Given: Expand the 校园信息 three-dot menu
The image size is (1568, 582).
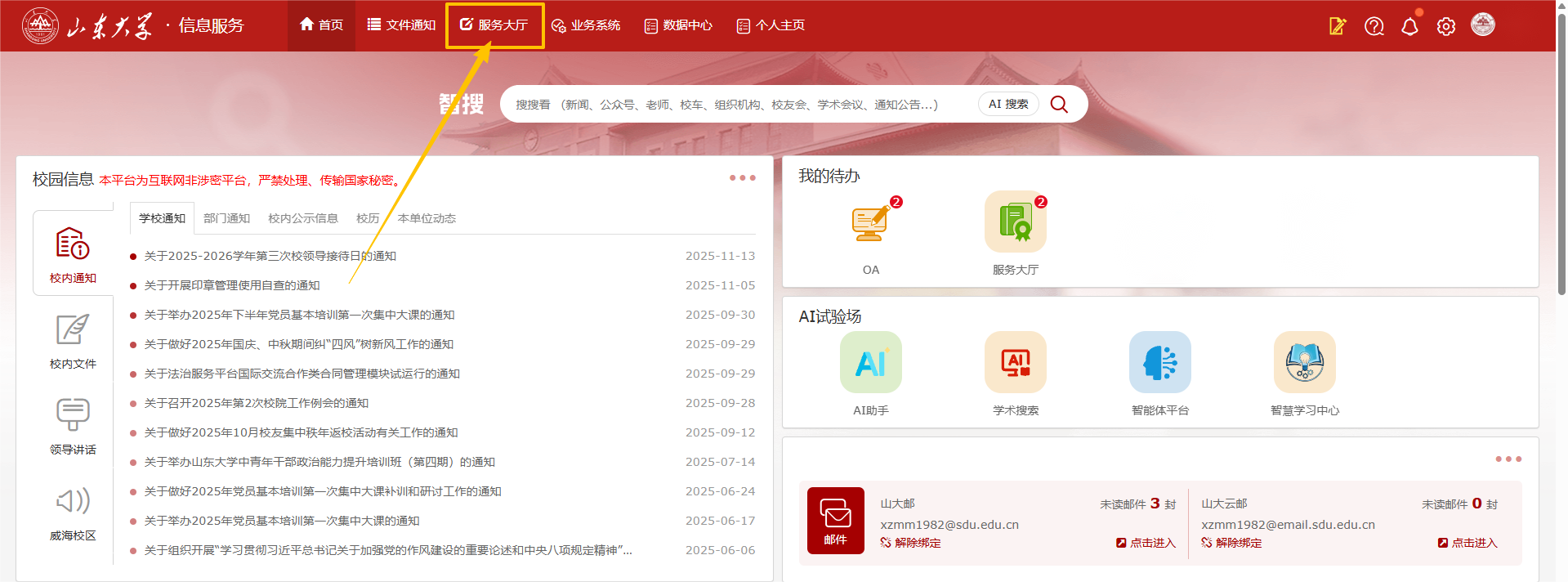Looking at the screenshot, I should pos(742,177).
